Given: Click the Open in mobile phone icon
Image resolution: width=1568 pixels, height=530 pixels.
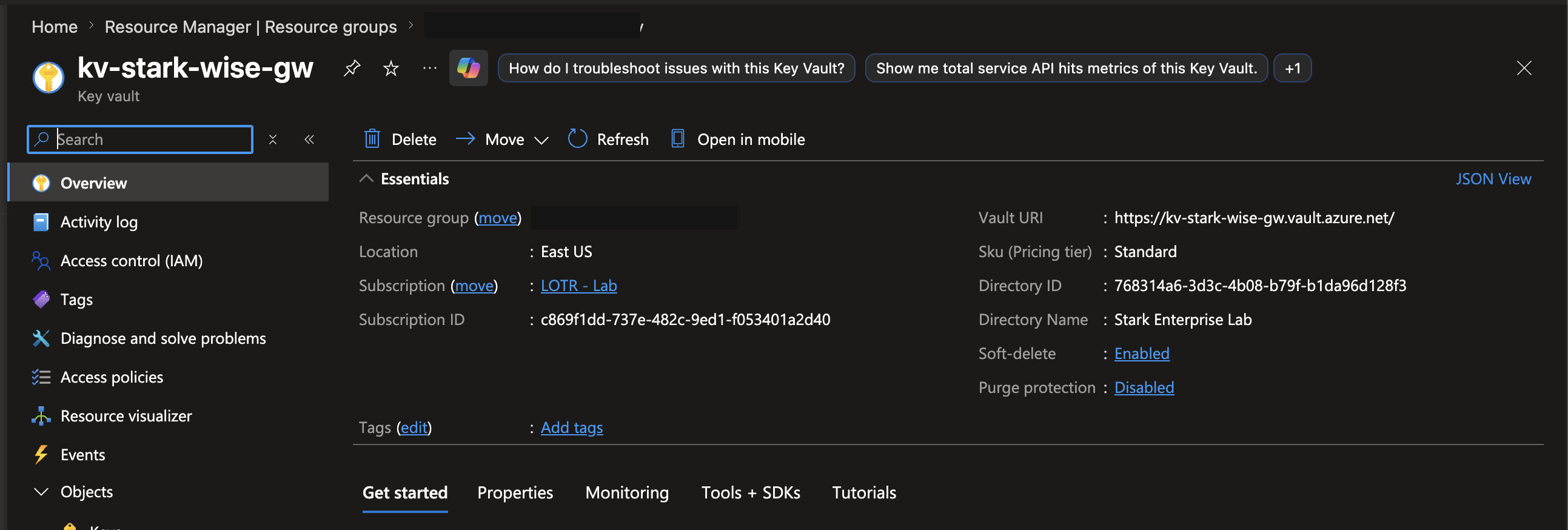Looking at the screenshot, I should pyautogui.click(x=677, y=139).
